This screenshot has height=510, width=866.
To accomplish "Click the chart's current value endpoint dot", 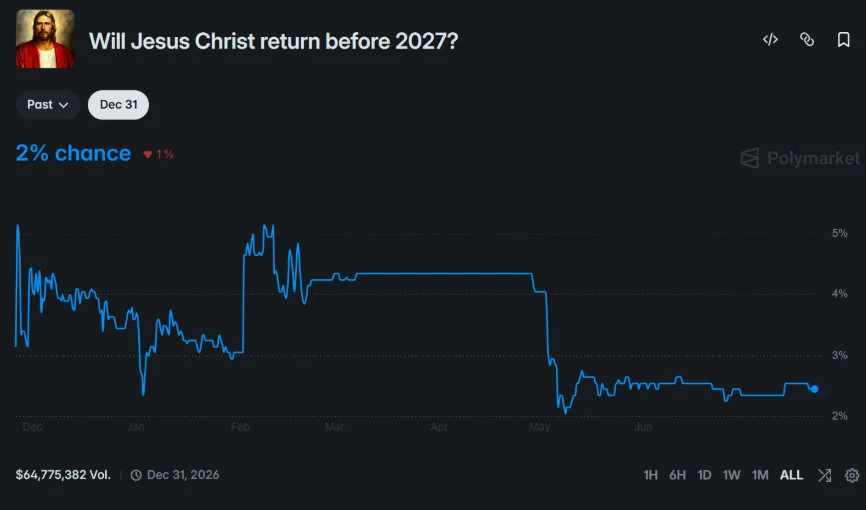I will (x=815, y=389).
